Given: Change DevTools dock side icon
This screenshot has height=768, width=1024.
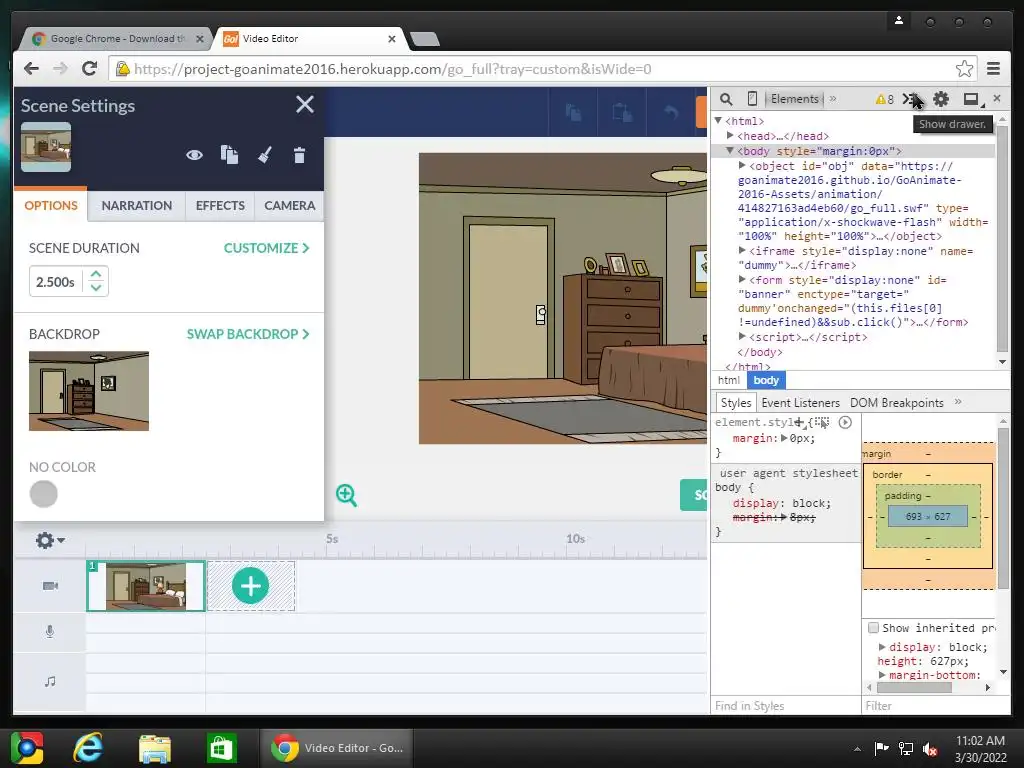Looking at the screenshot, I should point(973,99).
